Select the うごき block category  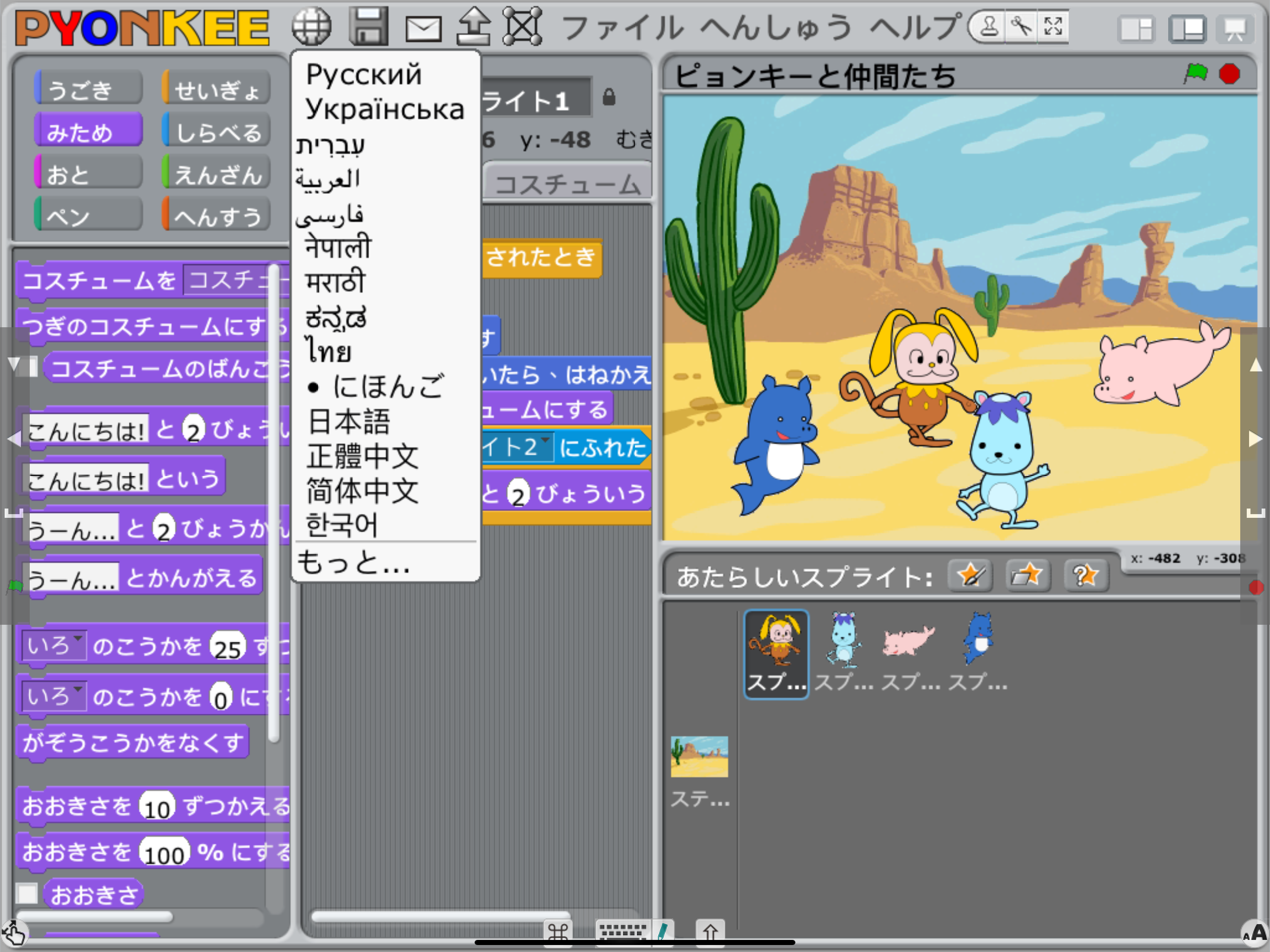pos(88,89)
